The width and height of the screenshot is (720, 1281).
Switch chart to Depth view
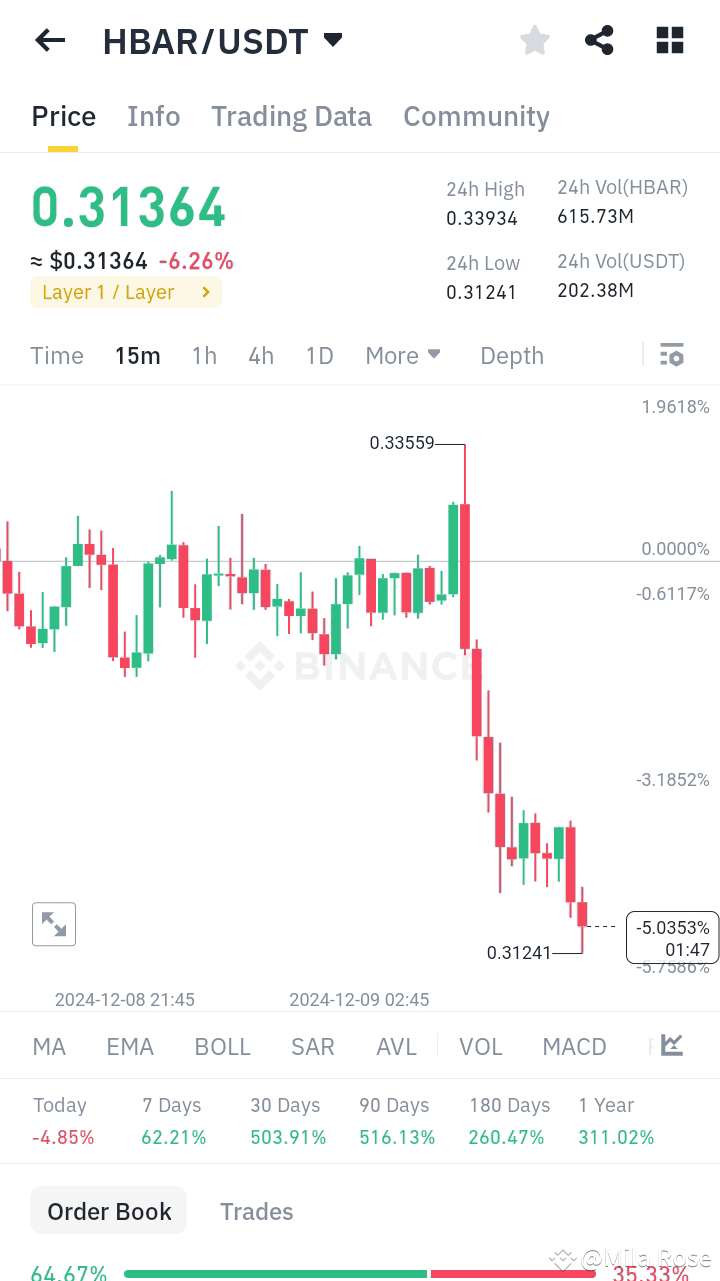511,355
